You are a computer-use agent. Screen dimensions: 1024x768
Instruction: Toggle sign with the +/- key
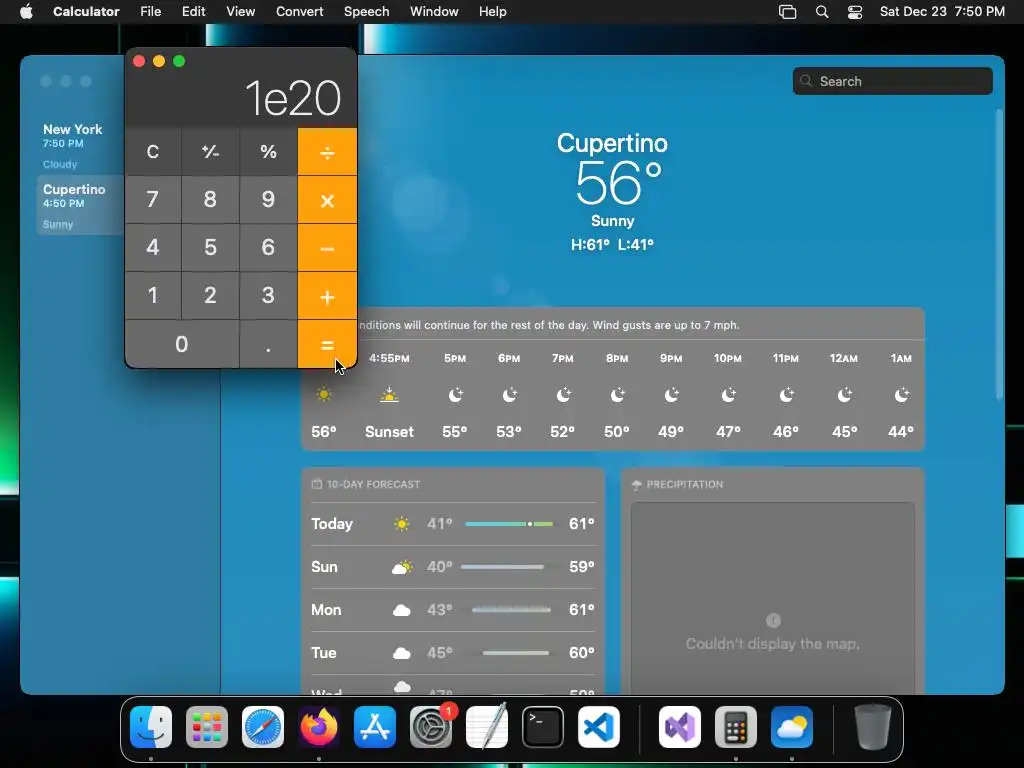pos(210,152)
